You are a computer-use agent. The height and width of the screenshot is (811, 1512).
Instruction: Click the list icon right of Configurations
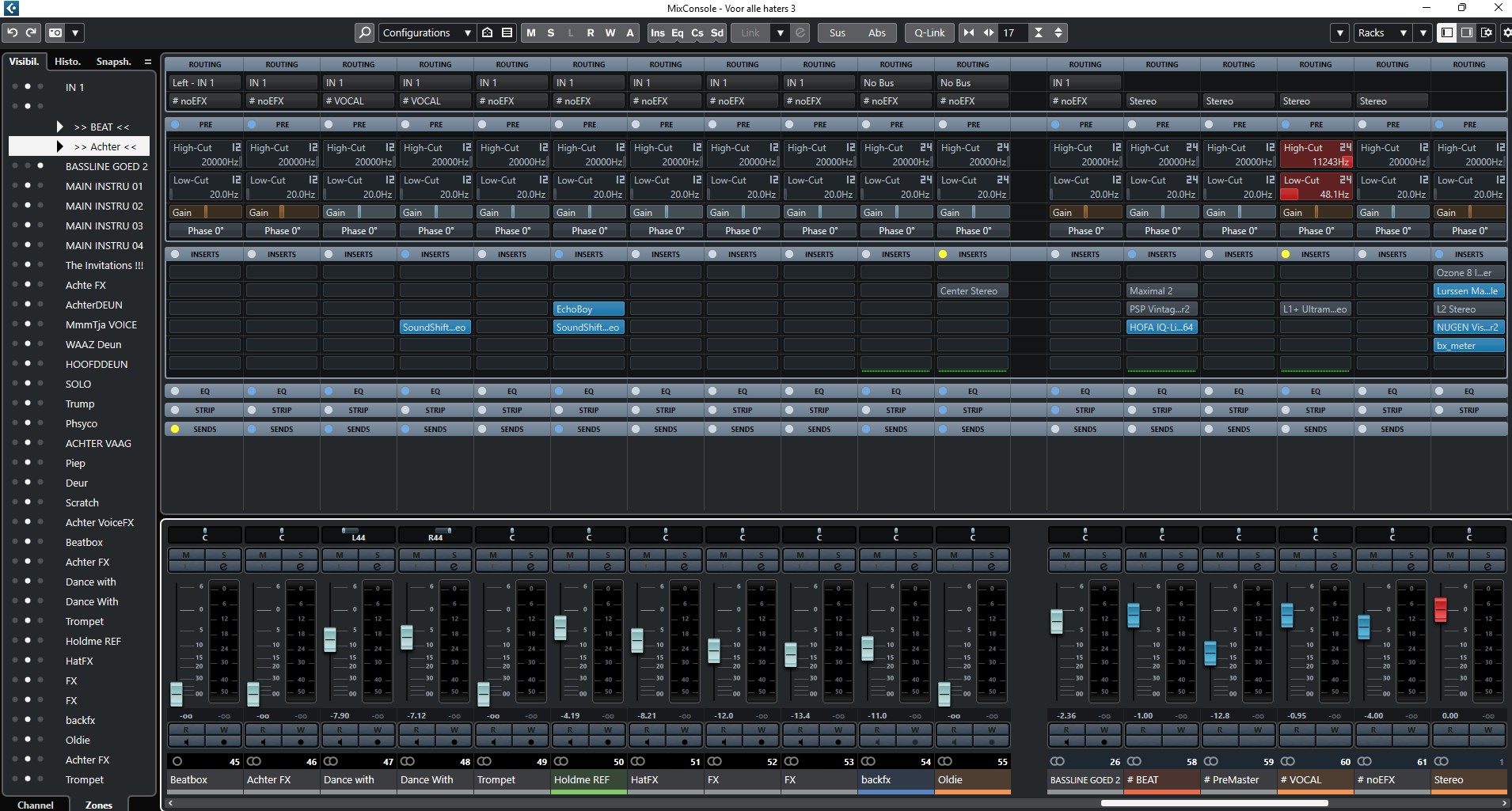[507, 32]
